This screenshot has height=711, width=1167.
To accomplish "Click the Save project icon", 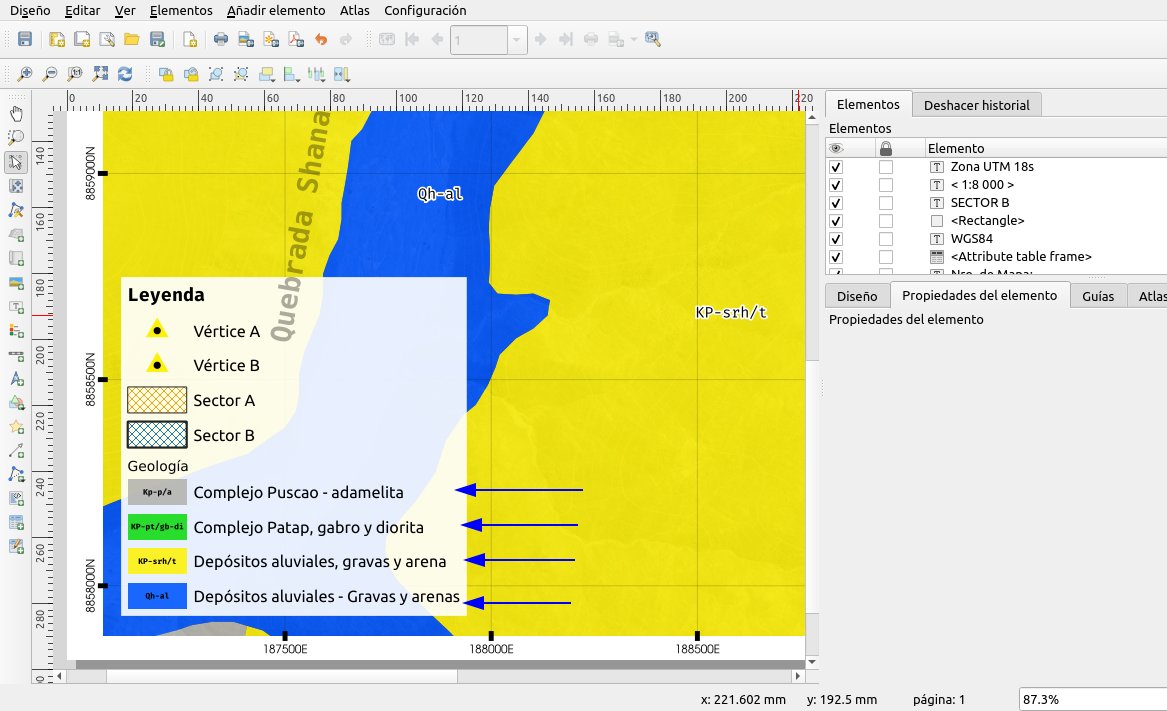I will [25, 39].
